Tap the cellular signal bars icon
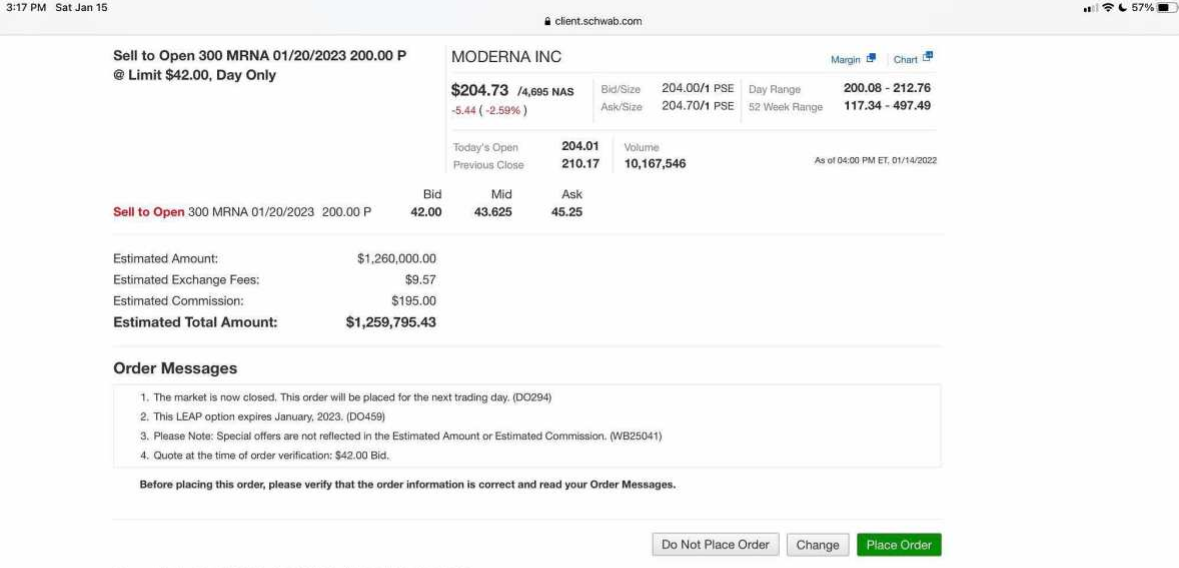This screenshot has height=568, width=1179. point(1090,8)
